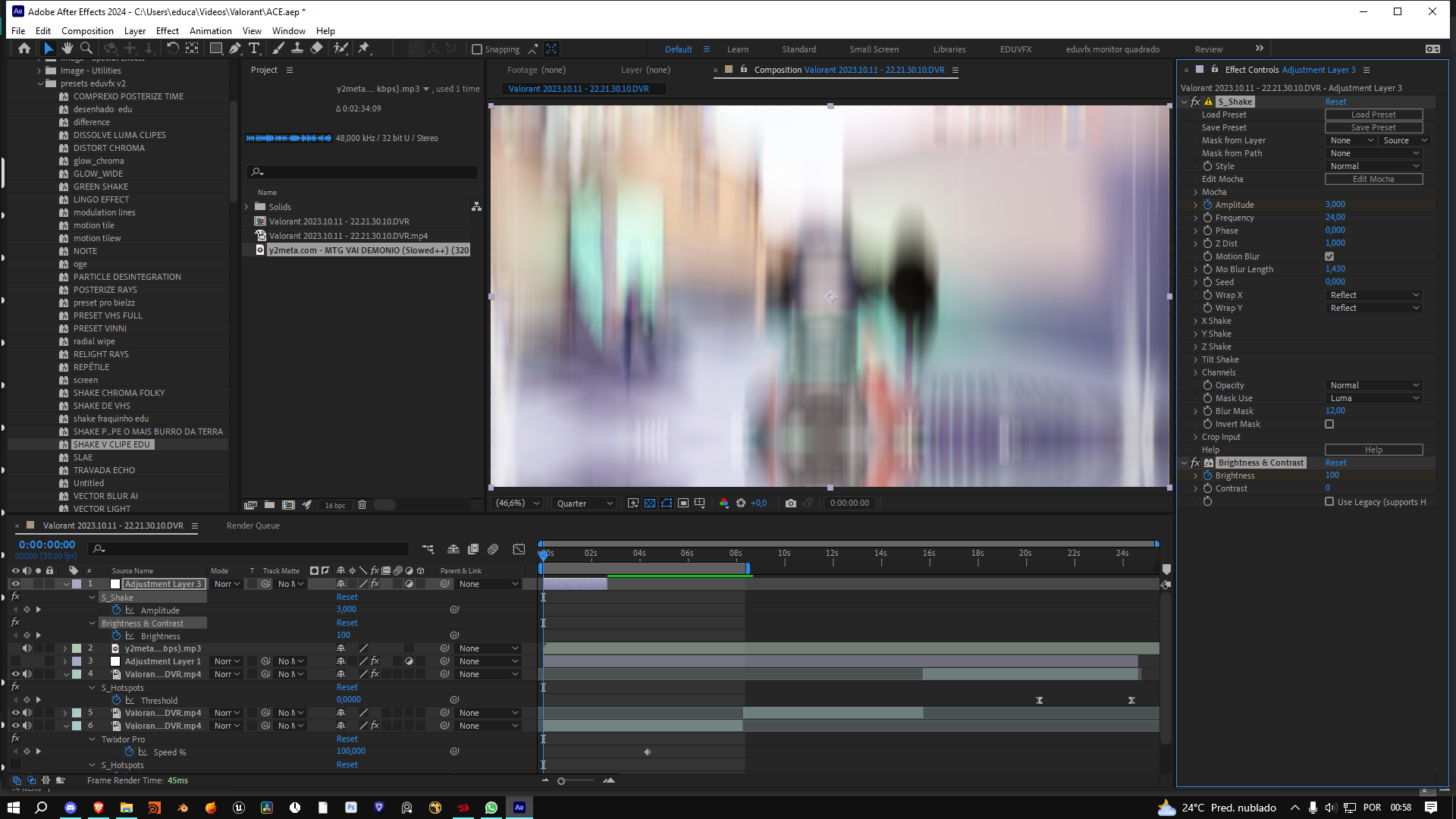The image size is (1456, 819).
Task: Open the Composition menu
Action: click(x=86, y=31)
